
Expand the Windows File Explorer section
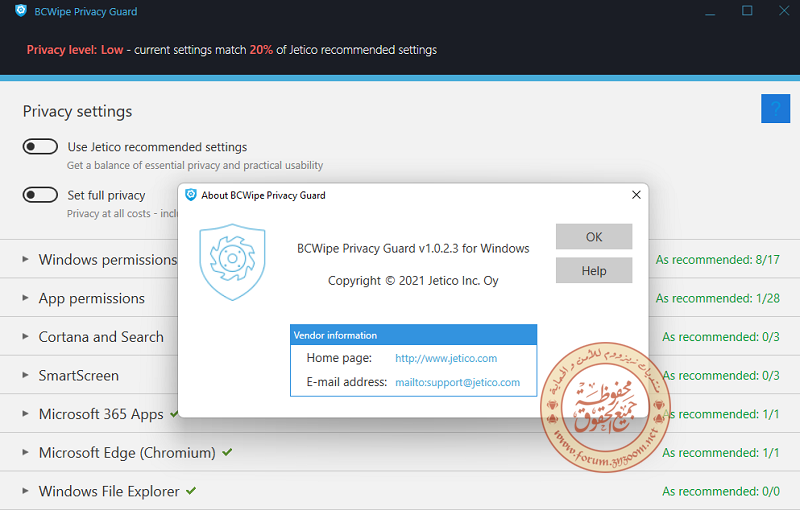pos(25,491)
